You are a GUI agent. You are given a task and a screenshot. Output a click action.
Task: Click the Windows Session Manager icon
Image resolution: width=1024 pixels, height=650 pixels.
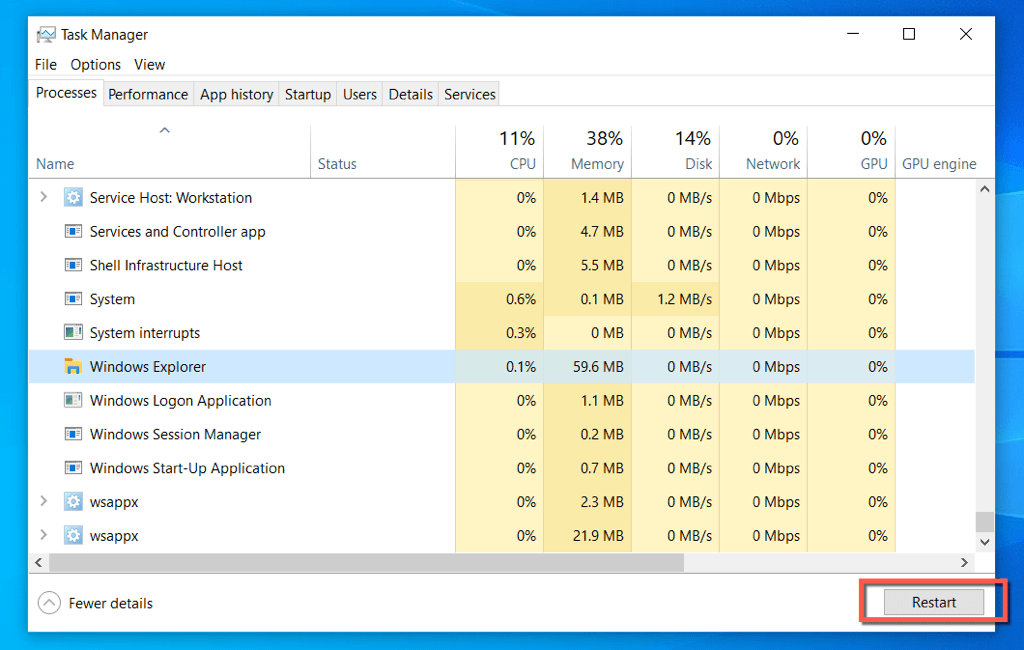coord(73,435)
